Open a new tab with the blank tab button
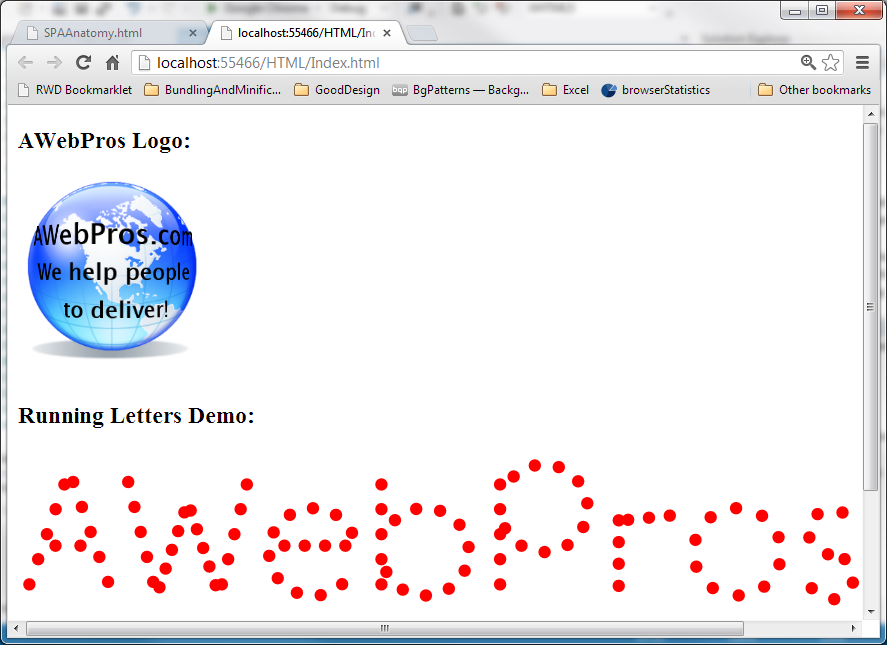 point(421,33)
